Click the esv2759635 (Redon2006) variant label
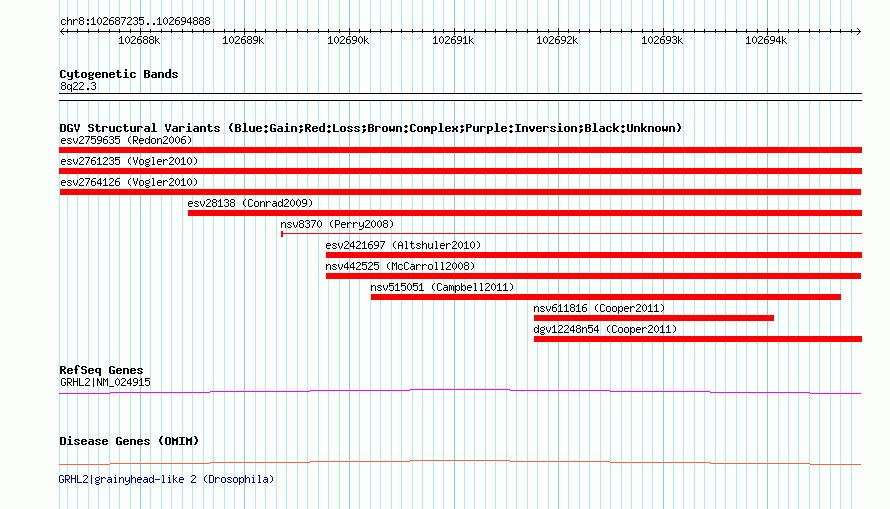 click(126, 140)
